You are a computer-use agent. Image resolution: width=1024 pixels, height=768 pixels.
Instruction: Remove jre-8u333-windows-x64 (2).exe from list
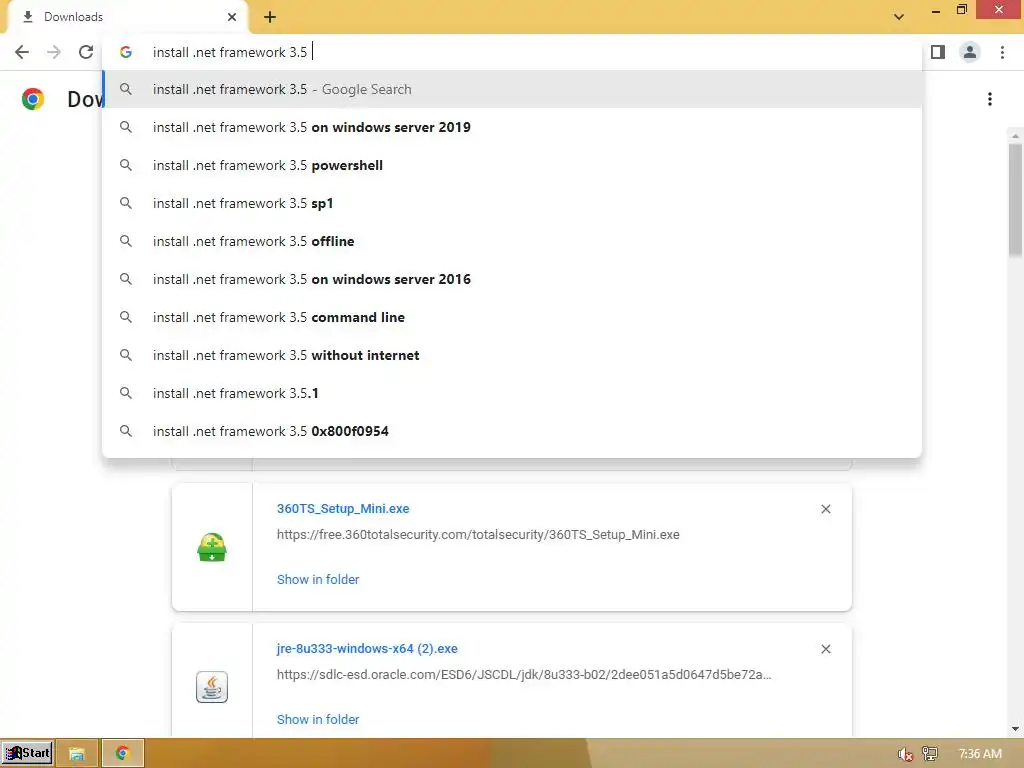pyautogui.click(x=825, y=648)
